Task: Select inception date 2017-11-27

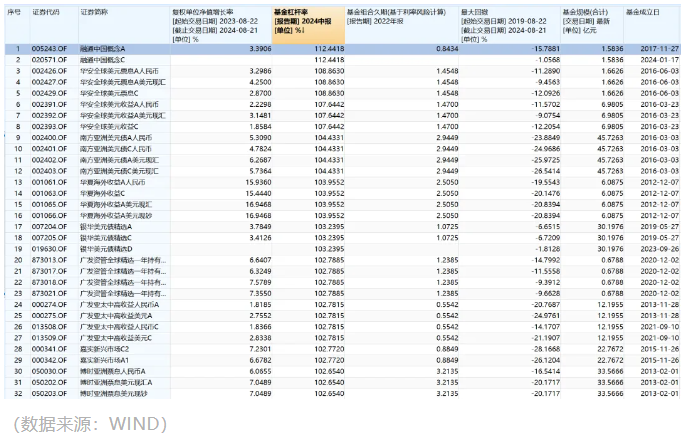Action: (660, 49)
